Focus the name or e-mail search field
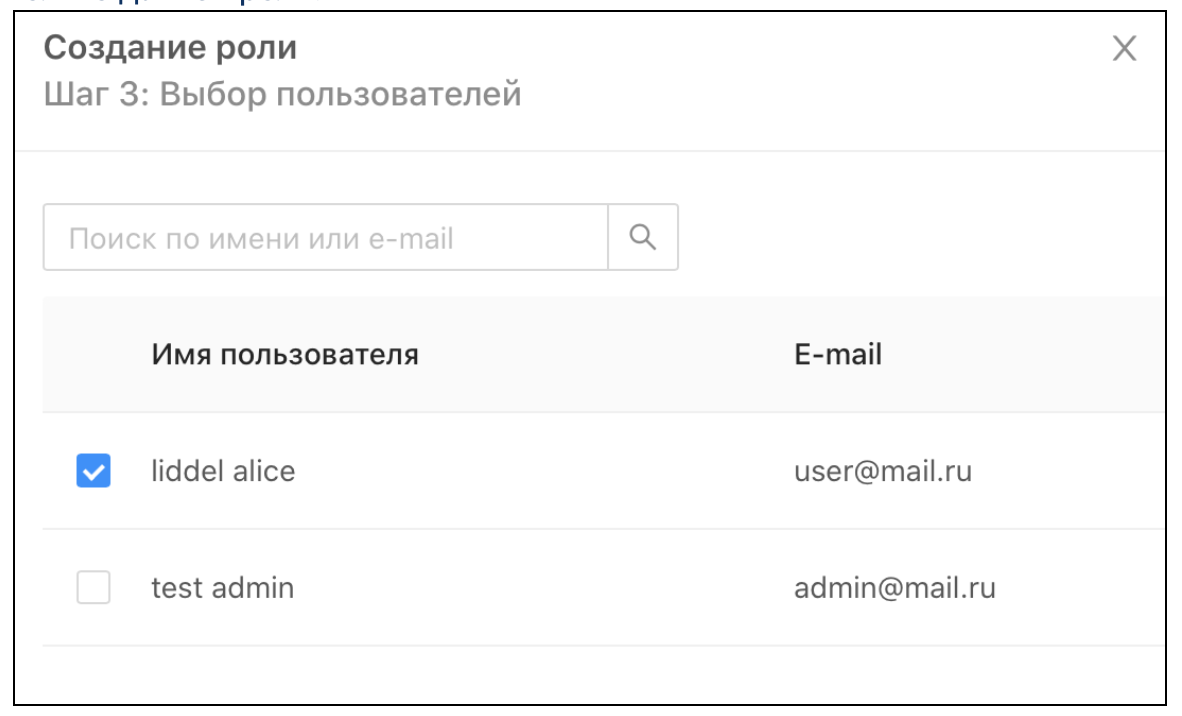1182x716 pixels. pyautogui.click(x=325, y=238)
